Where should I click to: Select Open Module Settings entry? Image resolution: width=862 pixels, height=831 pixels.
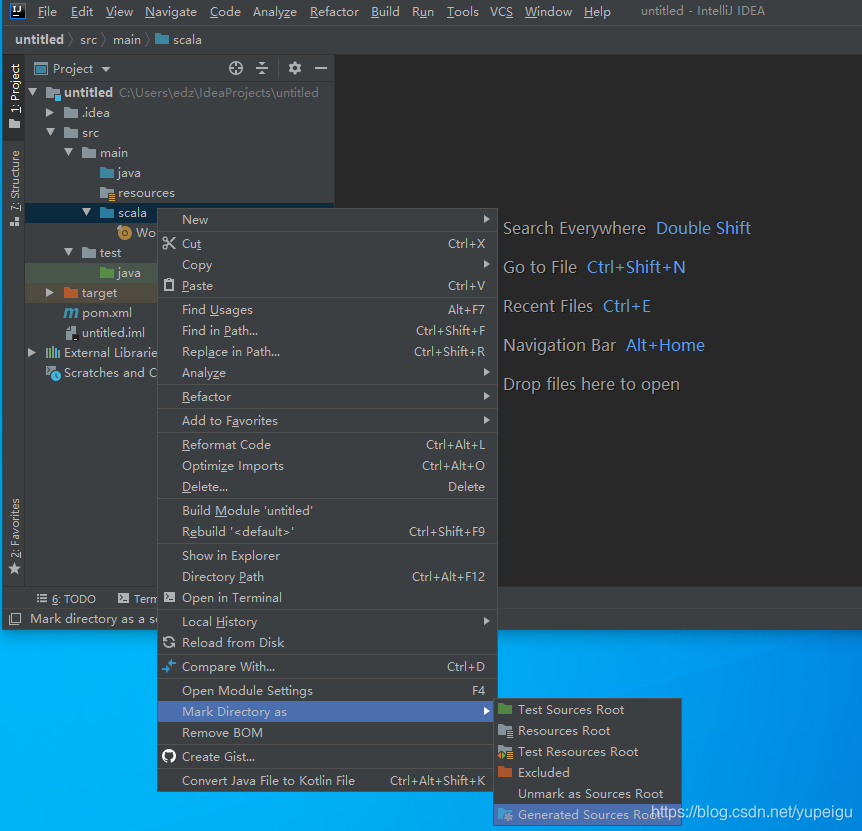327,690
